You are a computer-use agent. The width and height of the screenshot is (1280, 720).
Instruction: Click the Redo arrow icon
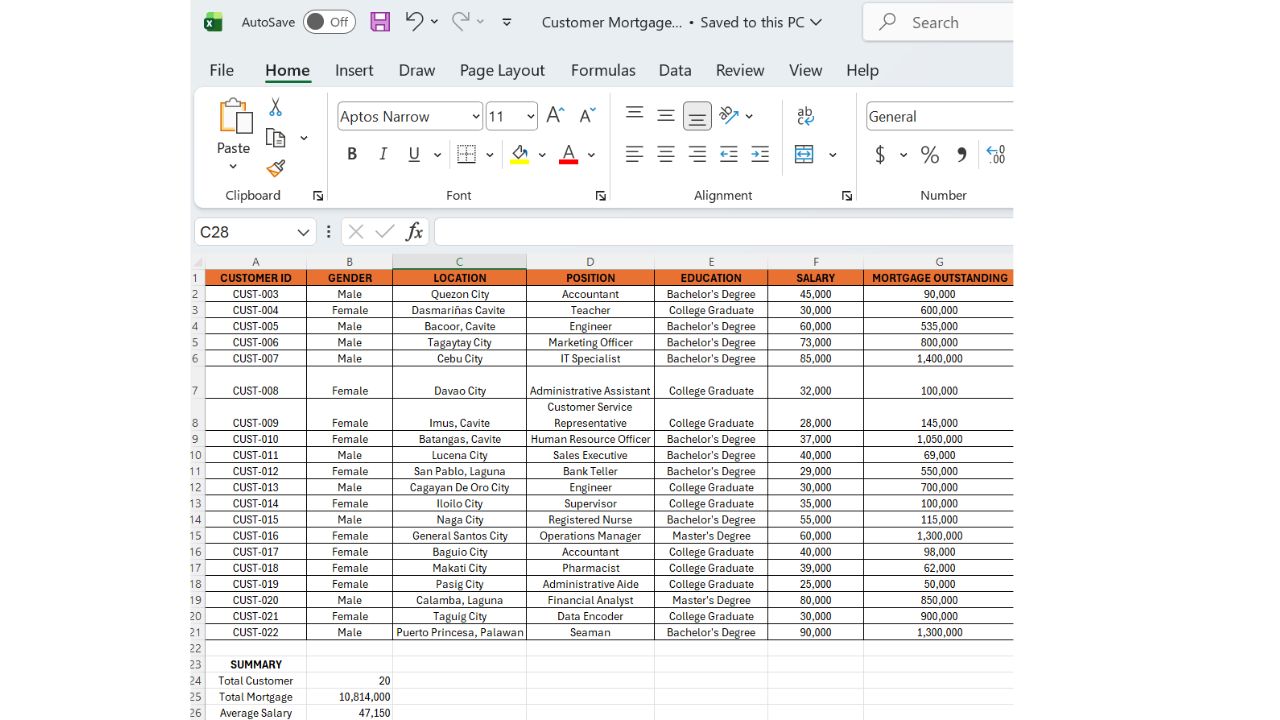pyautogui.click(x=461, y=21)
